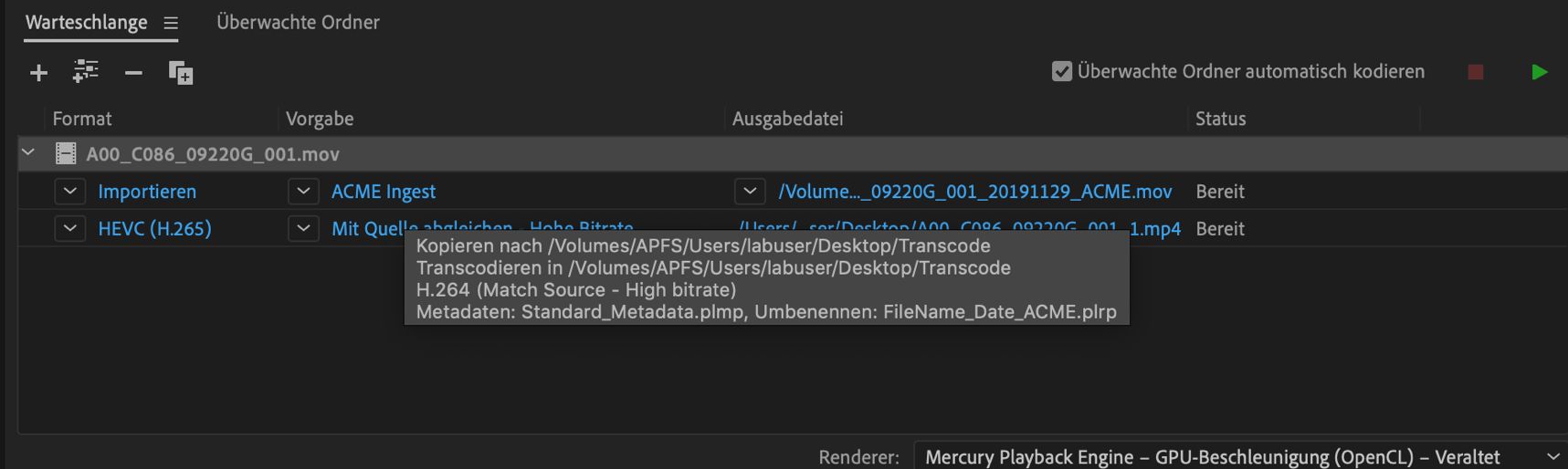Click the Ausgabedatei column header

click(x=787, y=119)
